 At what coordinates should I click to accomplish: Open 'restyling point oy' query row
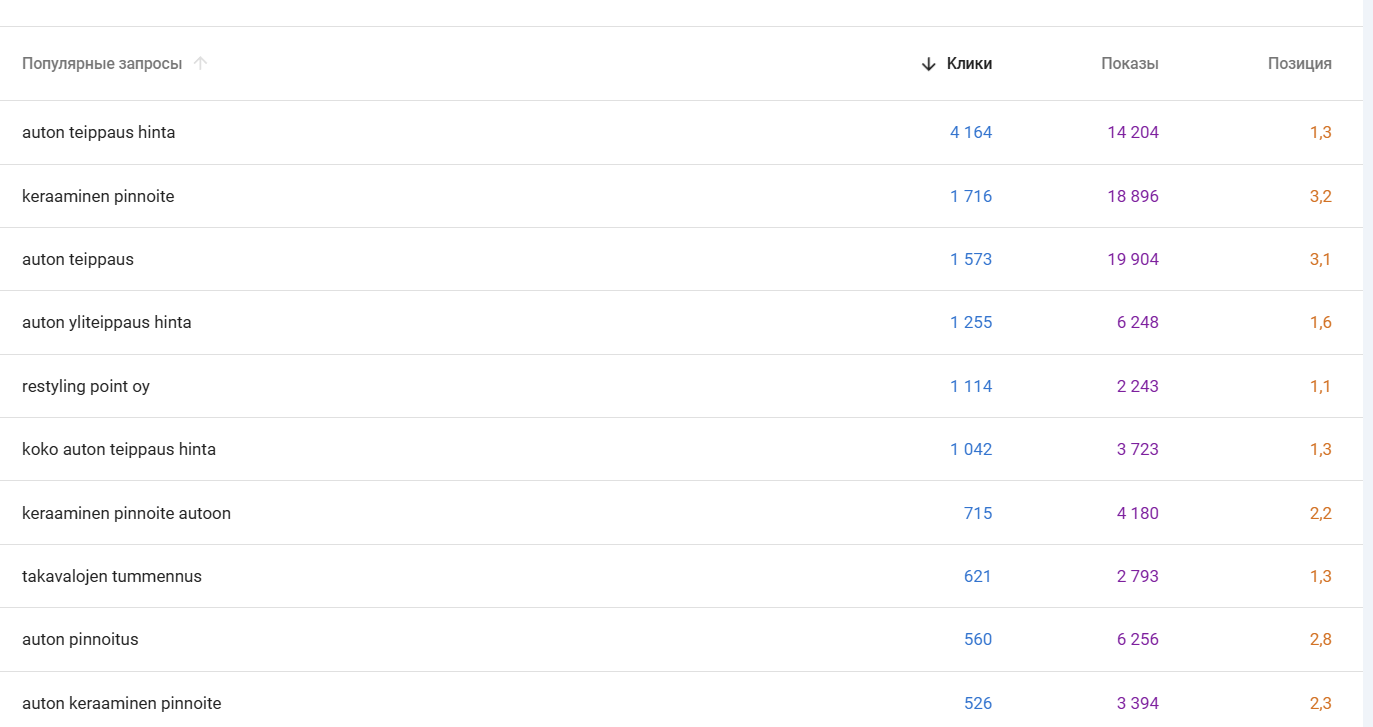click(86, 387)
